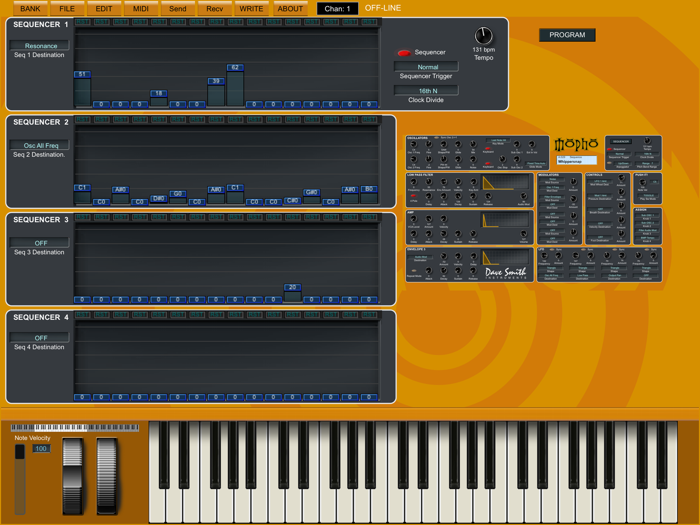
Task: Open the MIDI menu
Action: 141,8
